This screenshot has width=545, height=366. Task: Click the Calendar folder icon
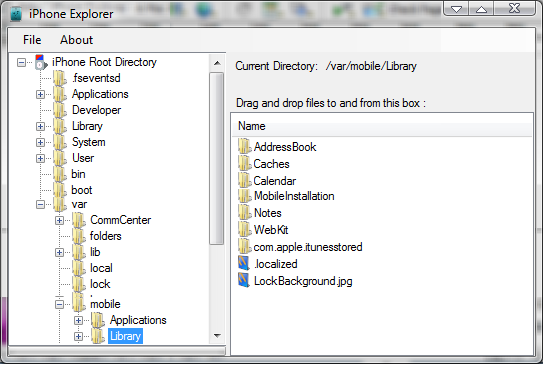tap(245, 180)
